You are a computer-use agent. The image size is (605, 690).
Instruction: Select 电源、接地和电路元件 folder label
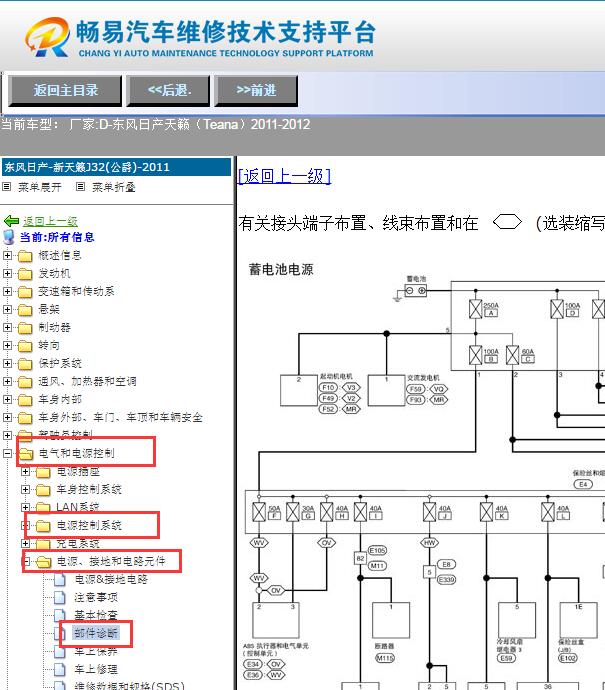(111, 562)
